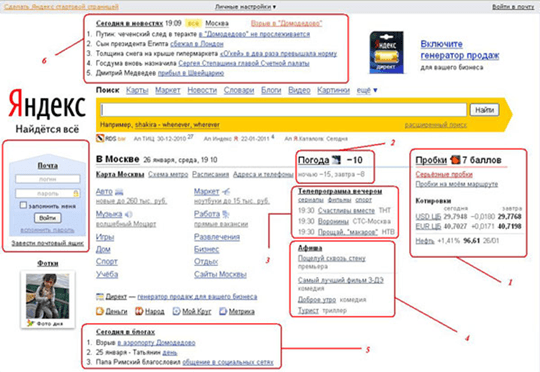Switch to the Видео tab
Viewport: 540px width, 372px height.
[x=299, y=90]
